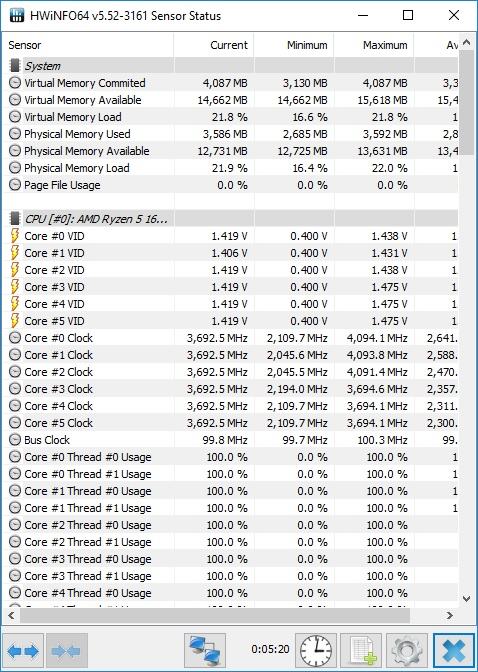The image size is (478, 672).
Task: Select the Page File Usage row
Action: point(233,185)
